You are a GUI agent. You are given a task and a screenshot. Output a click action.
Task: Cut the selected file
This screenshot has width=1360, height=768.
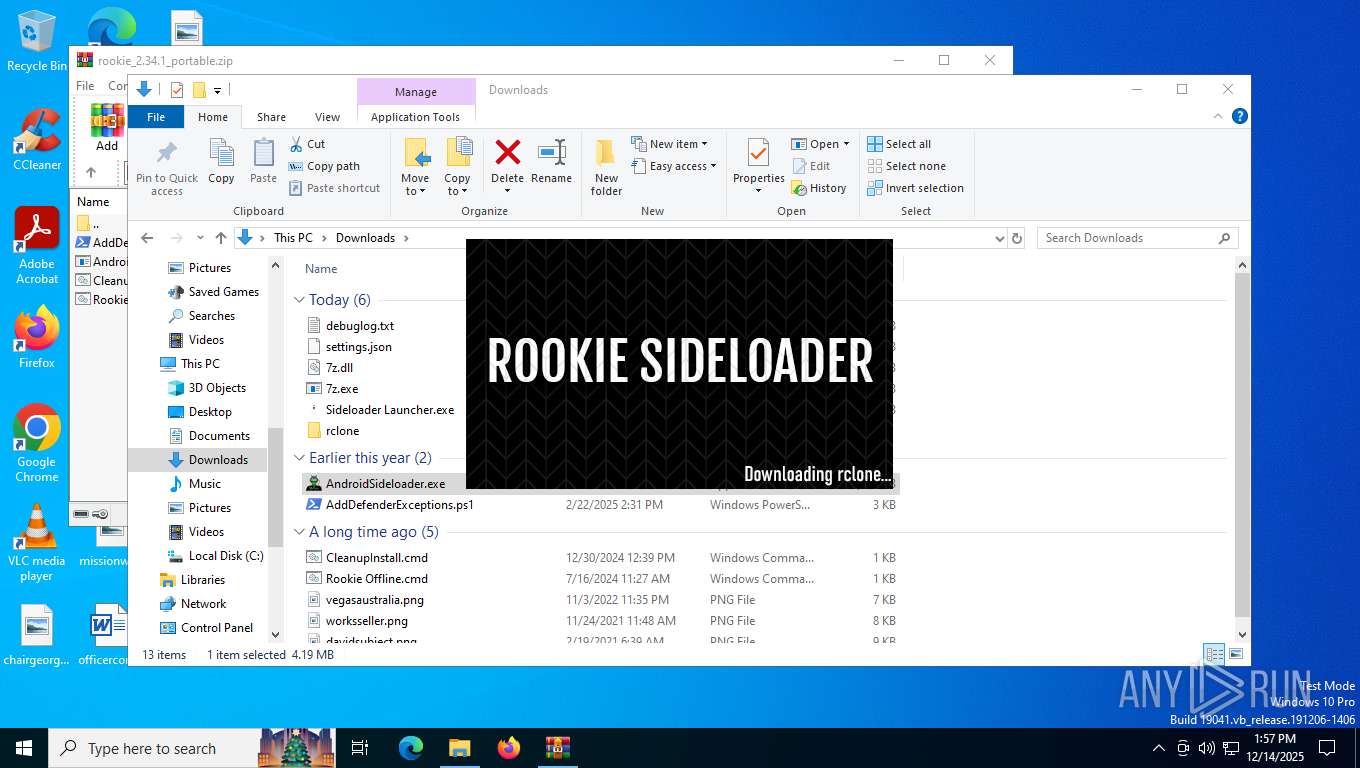coord(307,144)
